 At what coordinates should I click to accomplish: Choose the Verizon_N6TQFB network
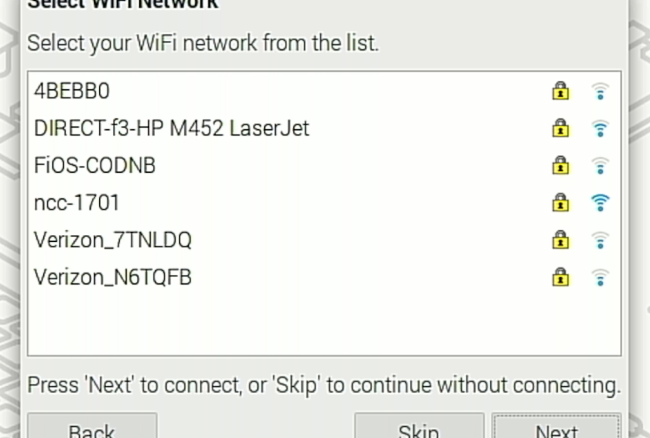[x=324, y=277]
